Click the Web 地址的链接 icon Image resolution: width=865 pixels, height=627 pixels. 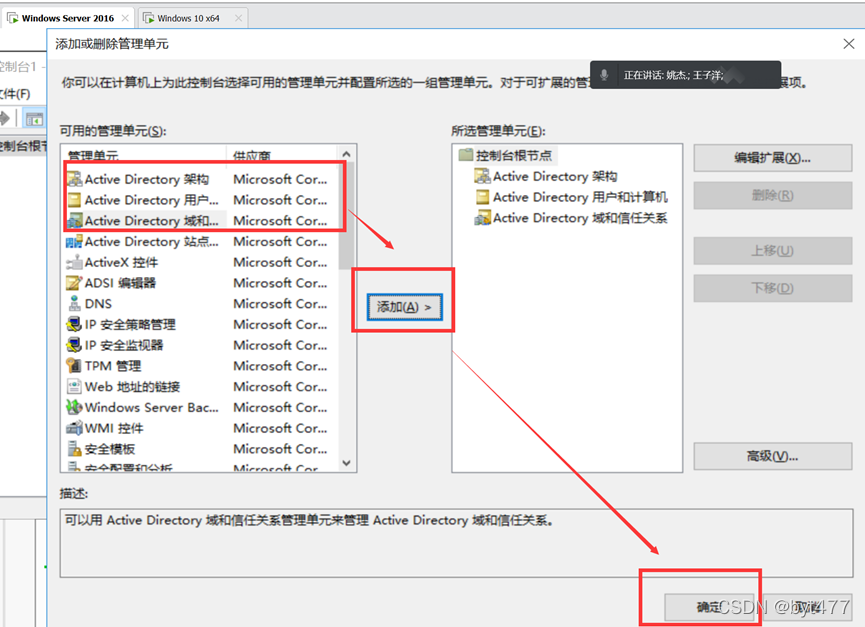(x=74, y=387)
